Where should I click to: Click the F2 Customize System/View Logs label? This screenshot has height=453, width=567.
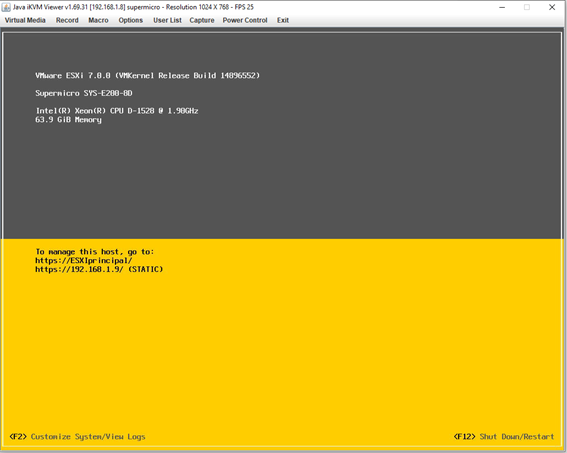pos(77,437)
